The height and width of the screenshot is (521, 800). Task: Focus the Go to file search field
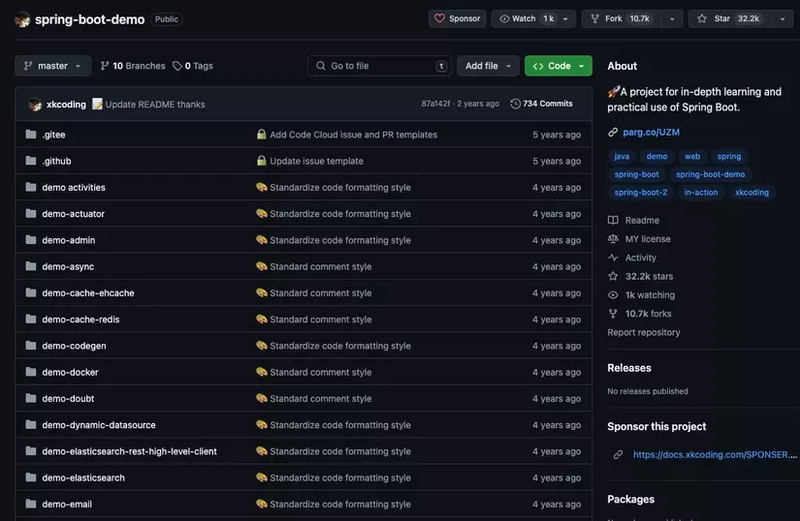pos(379,66)
